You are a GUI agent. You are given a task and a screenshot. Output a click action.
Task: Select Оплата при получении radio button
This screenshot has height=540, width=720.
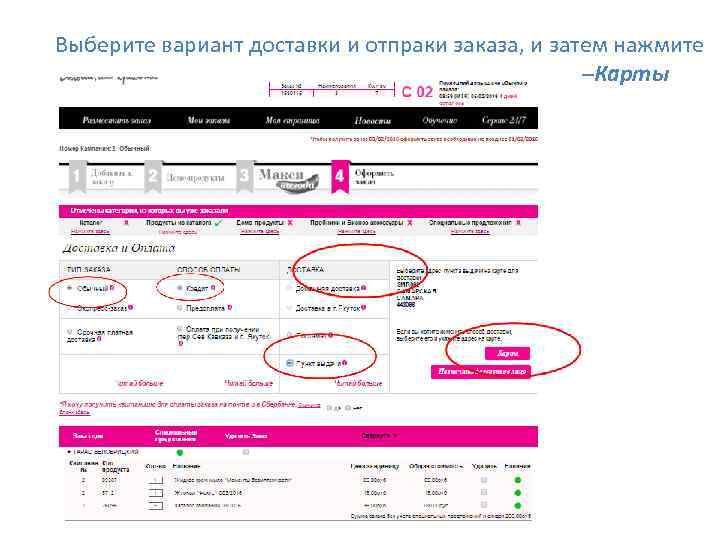[180, 329]
